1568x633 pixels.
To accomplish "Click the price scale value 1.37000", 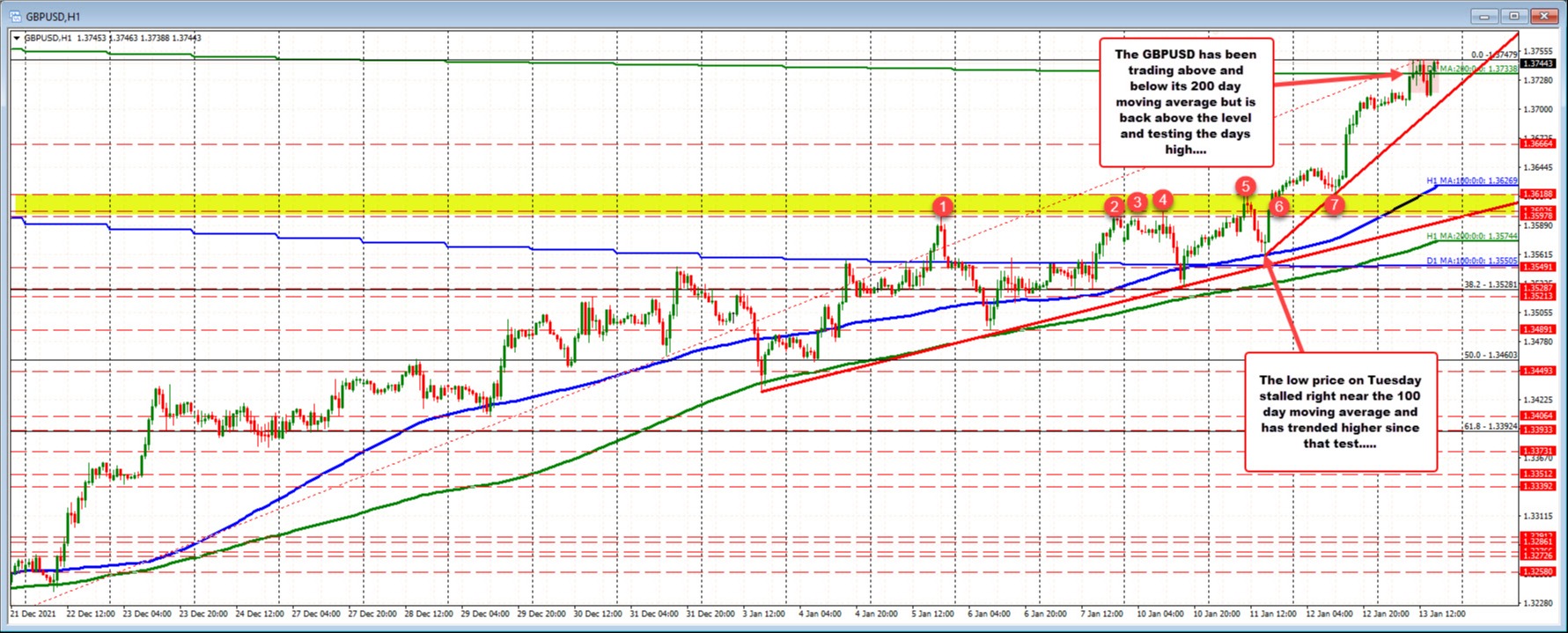I will pyautogui.click(x=1538, y=109).
